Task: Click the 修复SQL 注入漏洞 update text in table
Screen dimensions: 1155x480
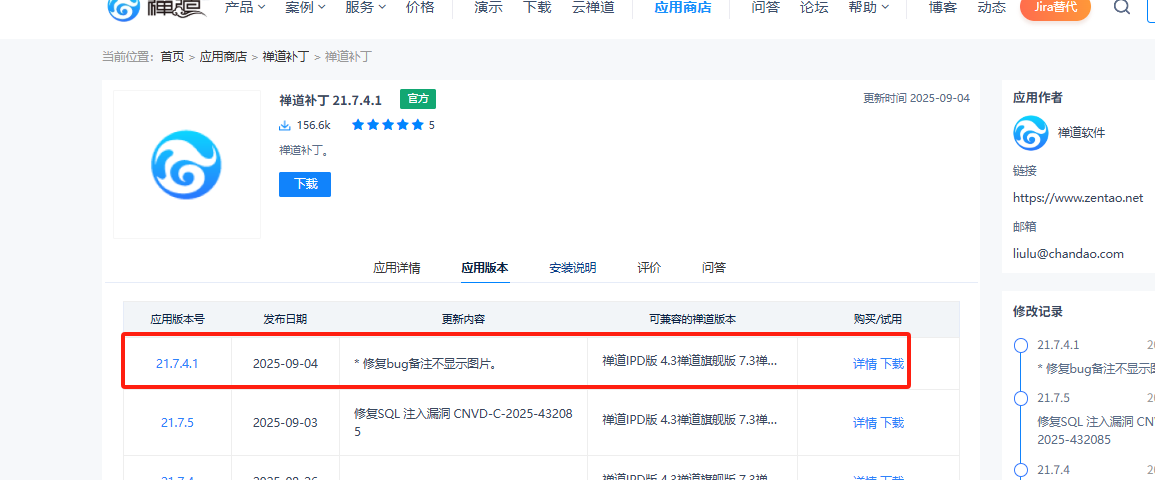Action: click(463, 423)
